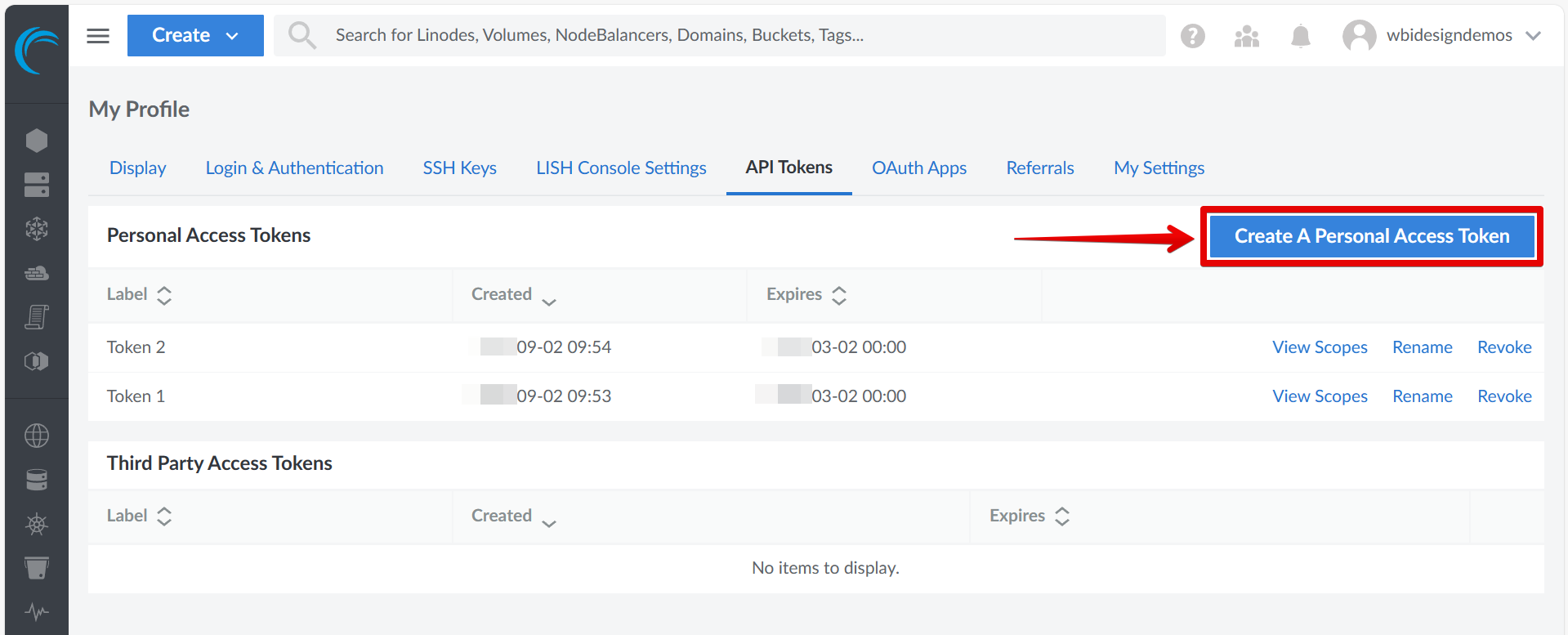This screenshot has width=1568, height=635.
Task: Sort Personal Access Tokens by Label
Action: tap(139, 295)
